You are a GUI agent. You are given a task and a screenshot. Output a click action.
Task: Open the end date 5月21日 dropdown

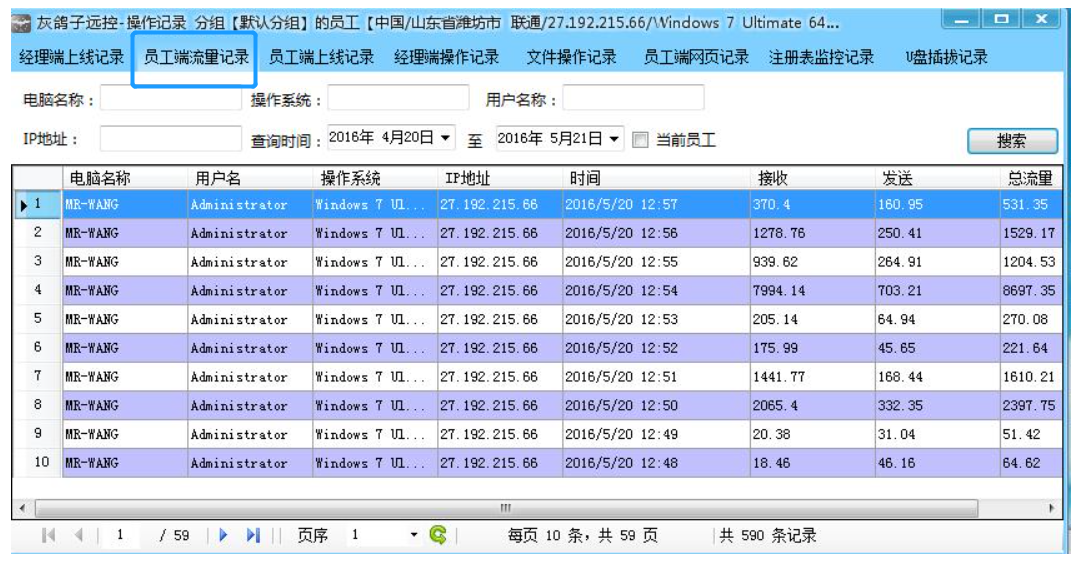click(614, 138)
